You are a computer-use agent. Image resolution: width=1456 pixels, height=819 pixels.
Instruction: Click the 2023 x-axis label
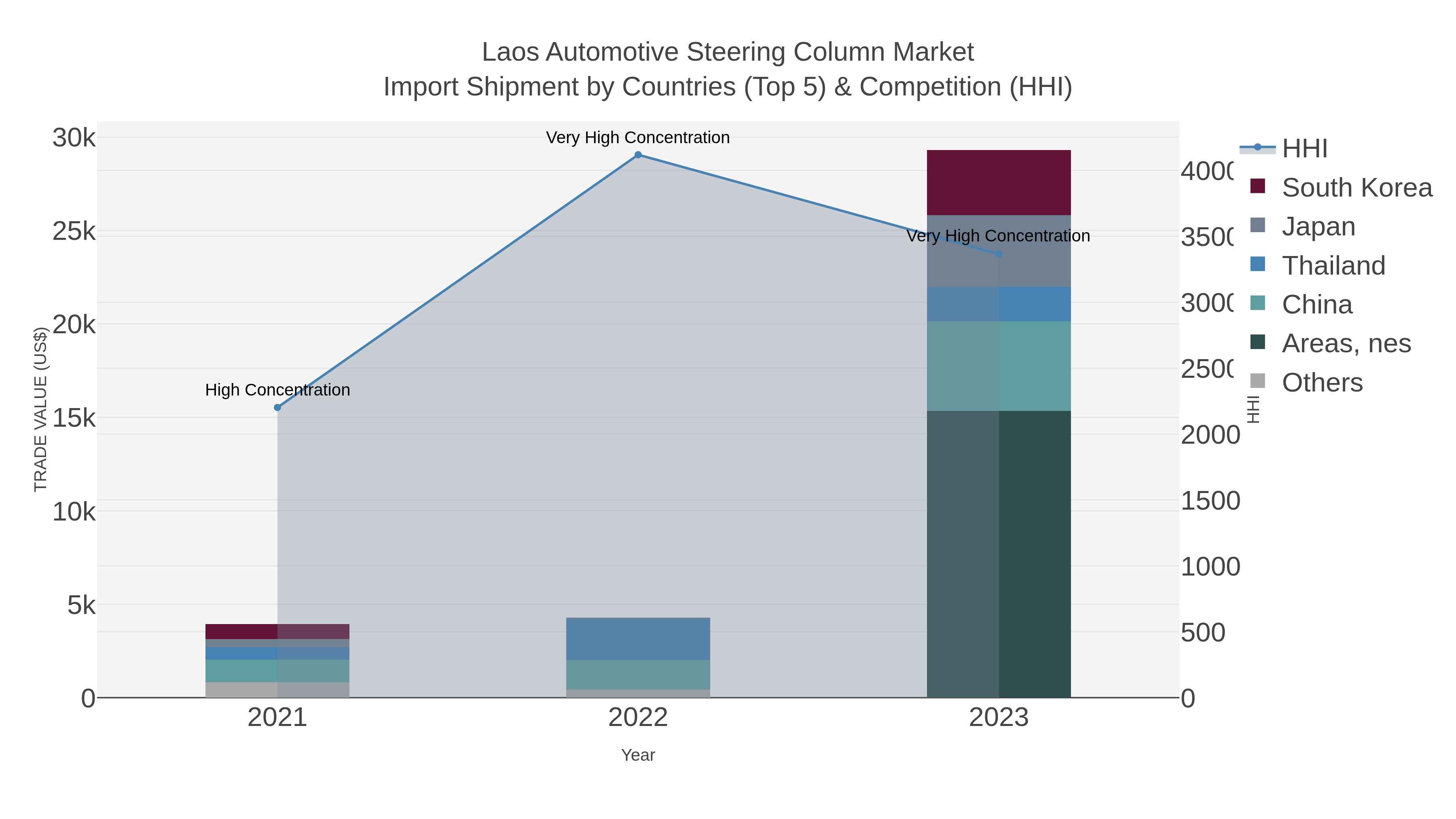[999, 718]
